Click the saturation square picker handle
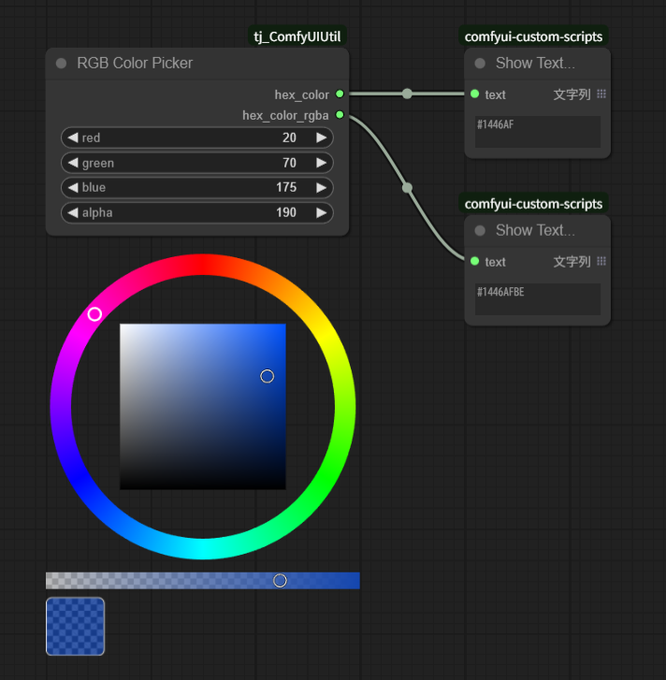 [x=267, y=376]
